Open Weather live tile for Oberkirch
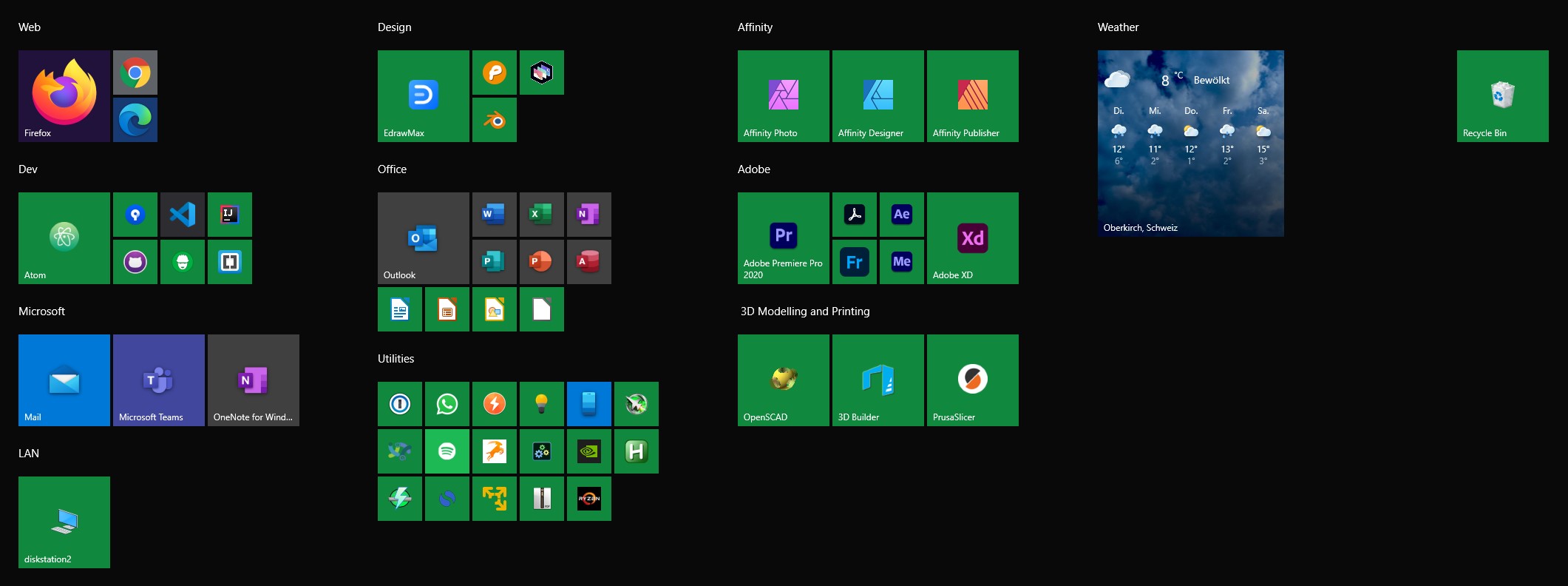 pos(1191,144)
